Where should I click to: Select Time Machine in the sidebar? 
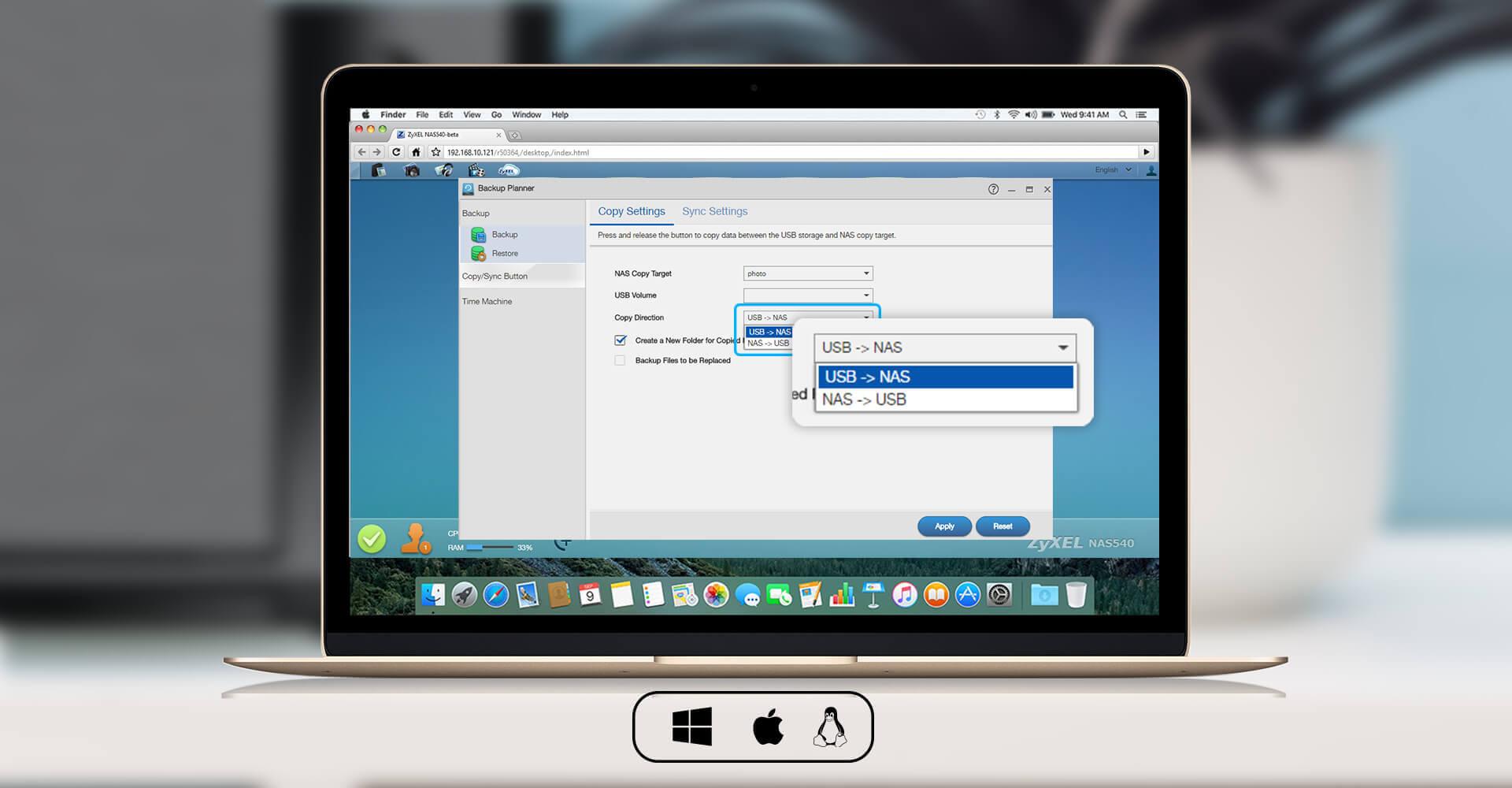point(487,302)
